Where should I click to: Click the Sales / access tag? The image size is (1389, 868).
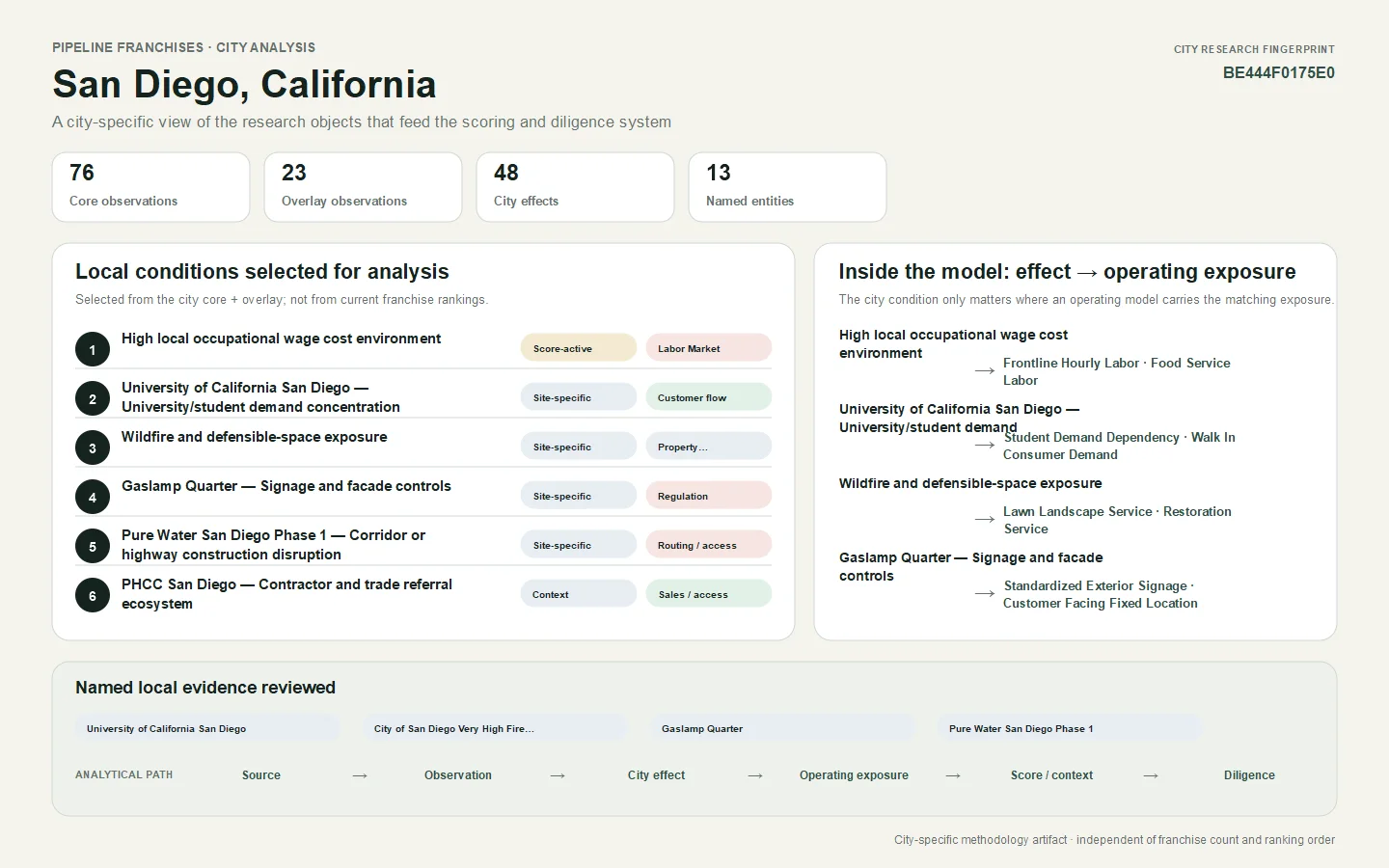pos(709,594)
